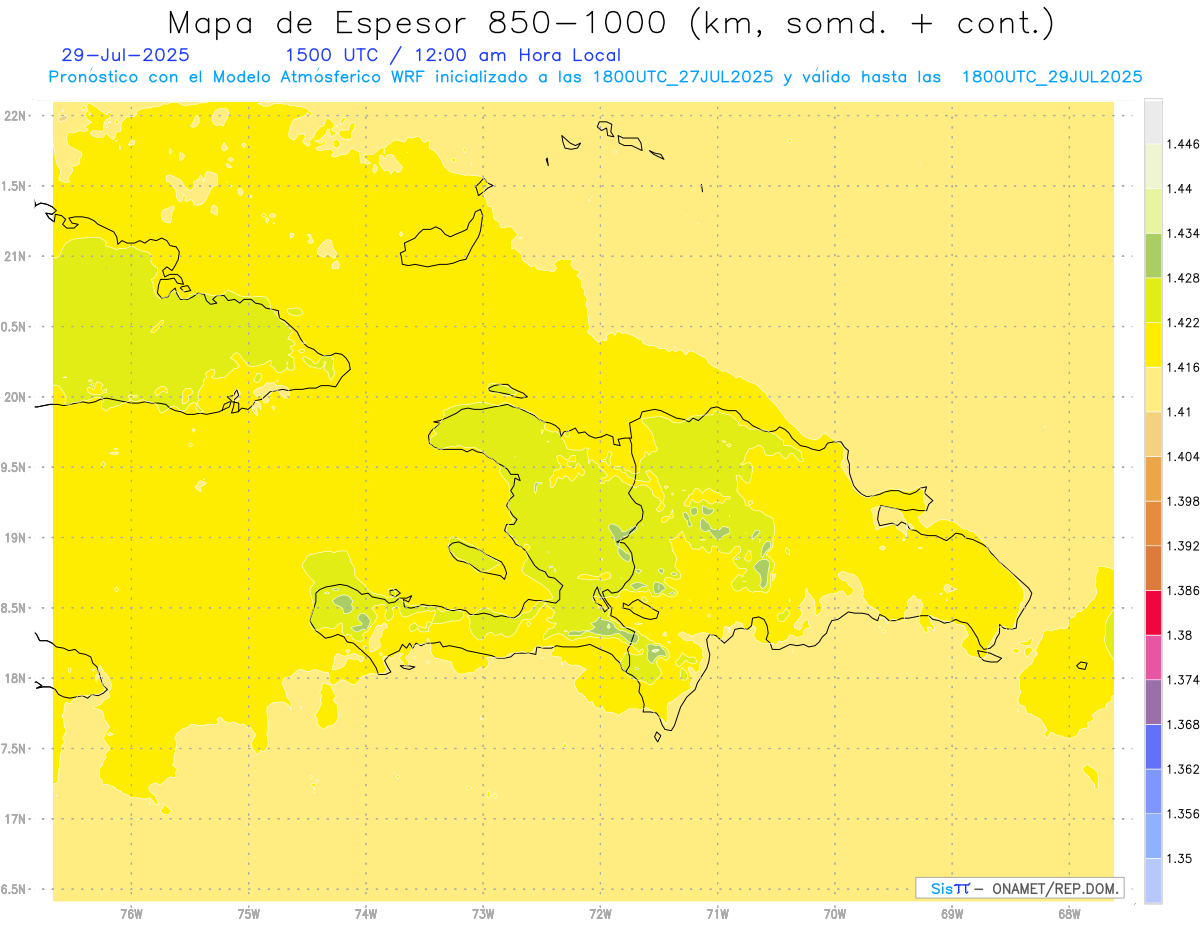This screenshot has width=1200, height=927.
Task: Click the legend value 1.404
Action: click(x=1184, y=456)
